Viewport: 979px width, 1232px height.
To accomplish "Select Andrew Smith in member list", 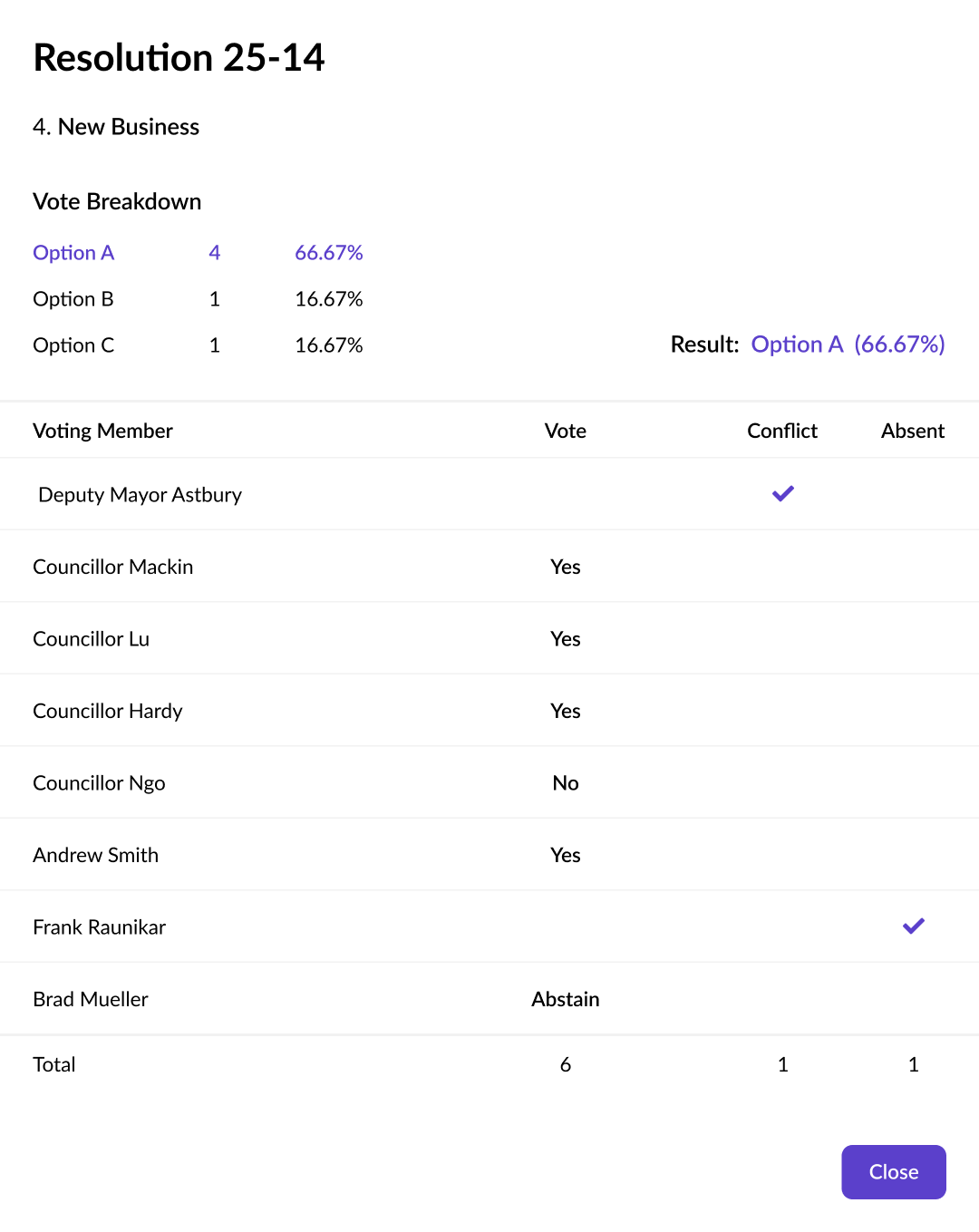I will [95, 855].
